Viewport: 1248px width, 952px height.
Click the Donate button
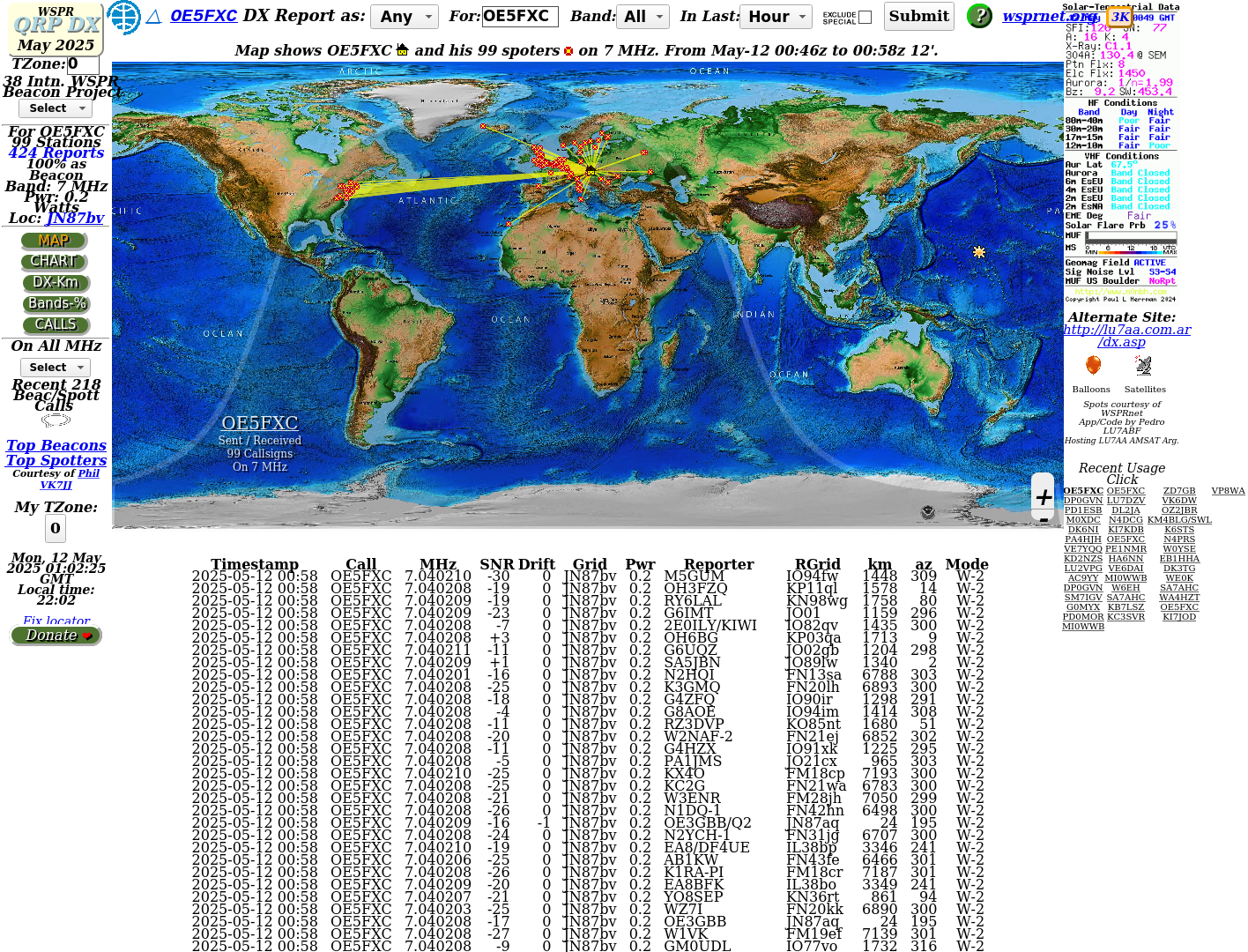pos(56,636)
